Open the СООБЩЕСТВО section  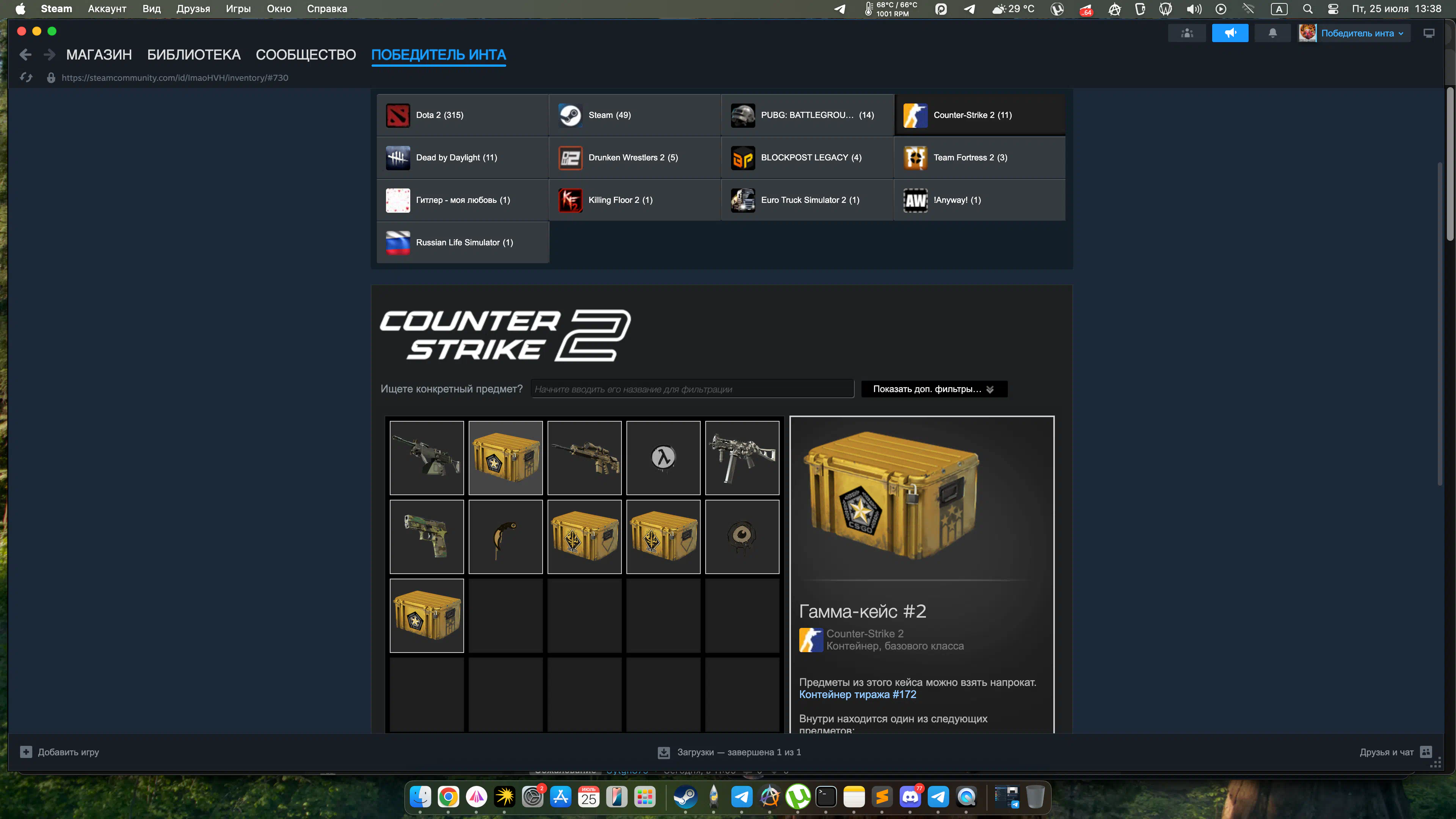tap(306, 55)
